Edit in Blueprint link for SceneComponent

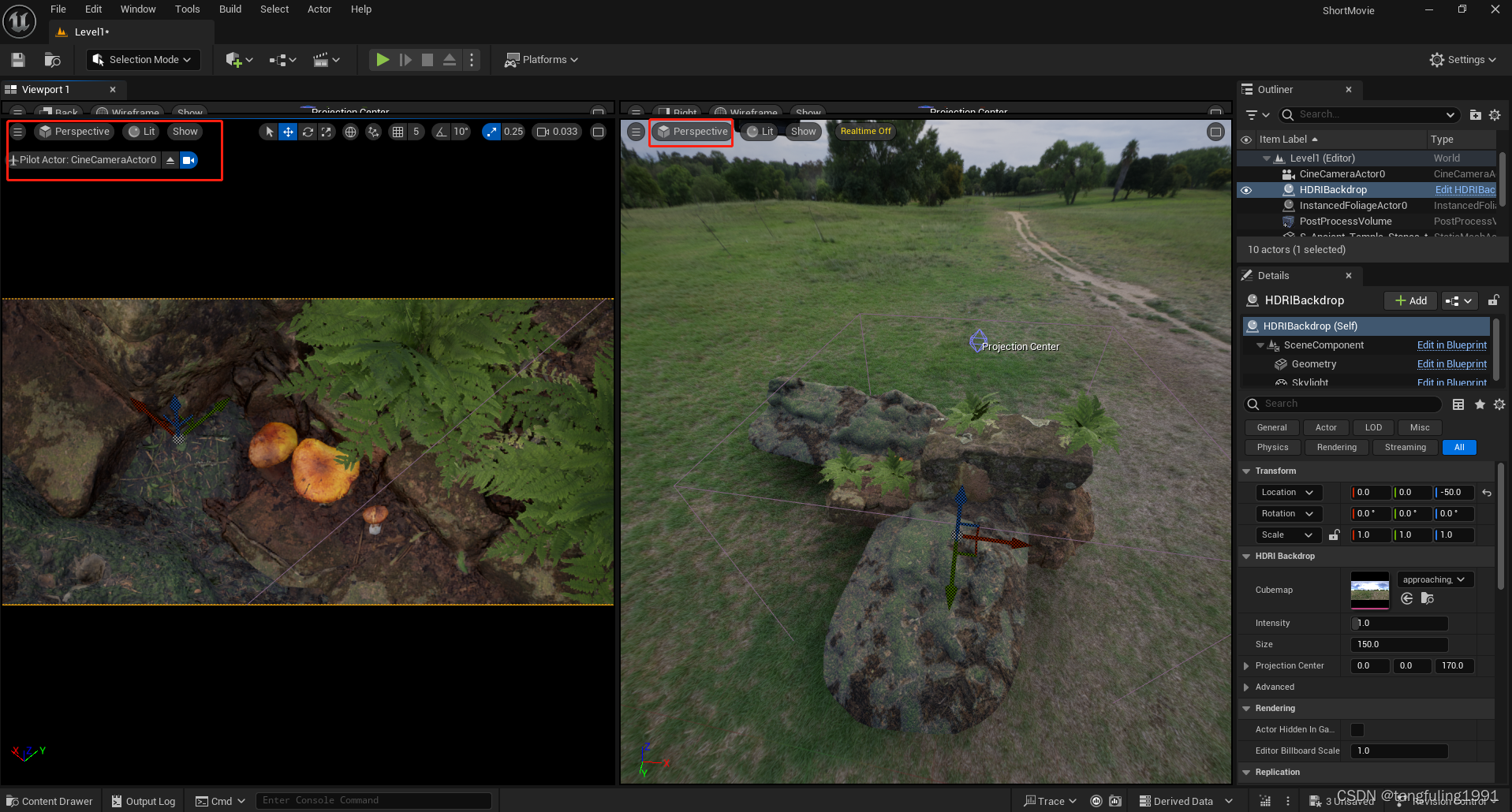click(x=1451, y=345)
